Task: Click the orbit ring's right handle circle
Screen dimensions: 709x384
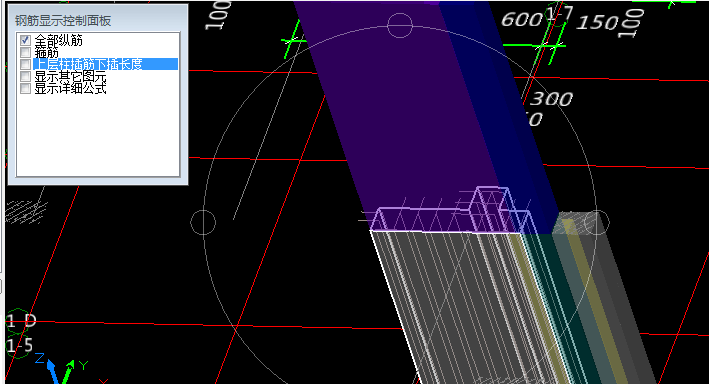Action: tap(597, 223)
